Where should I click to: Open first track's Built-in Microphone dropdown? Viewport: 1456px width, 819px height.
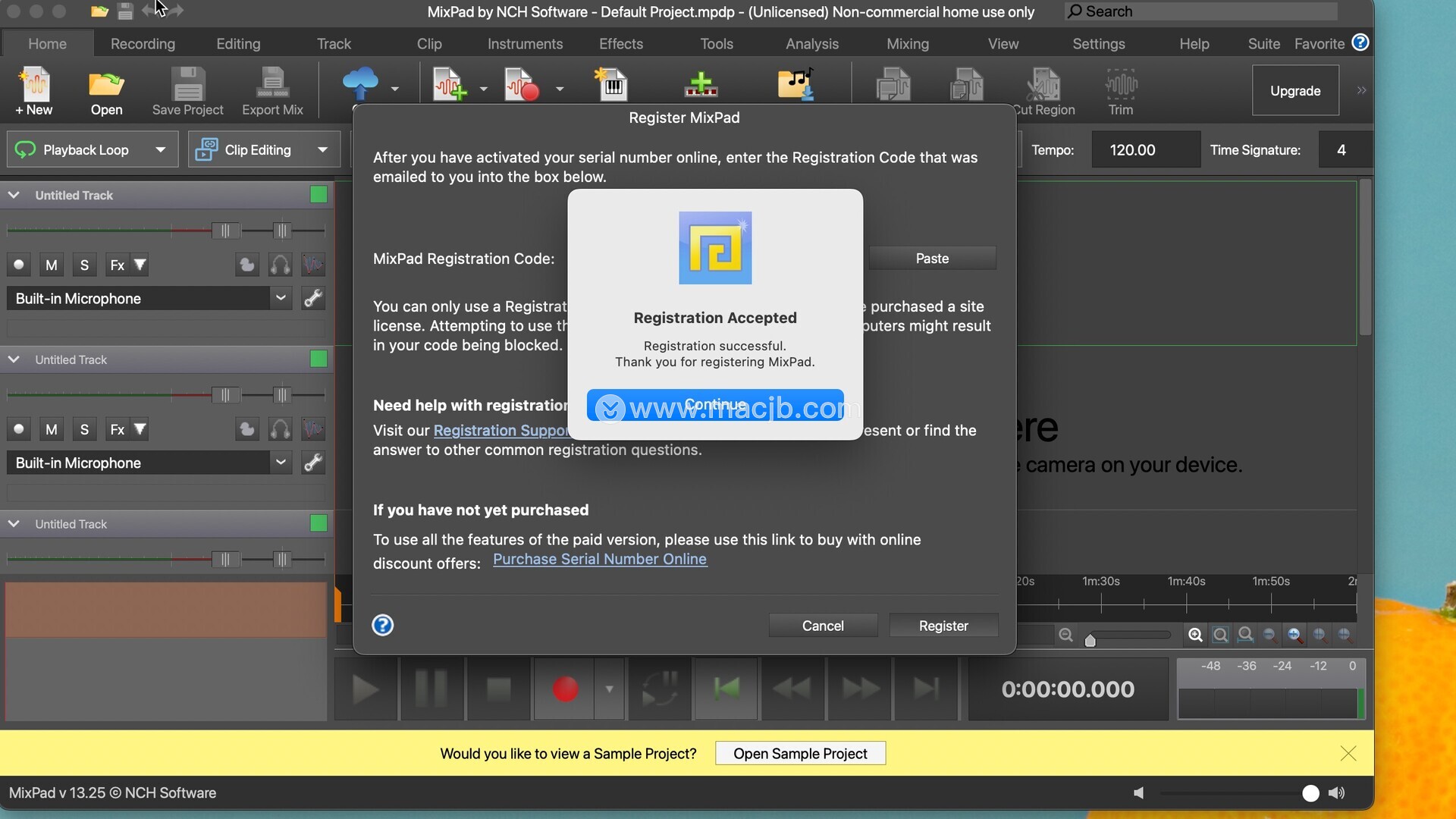(x=281, y=298)
